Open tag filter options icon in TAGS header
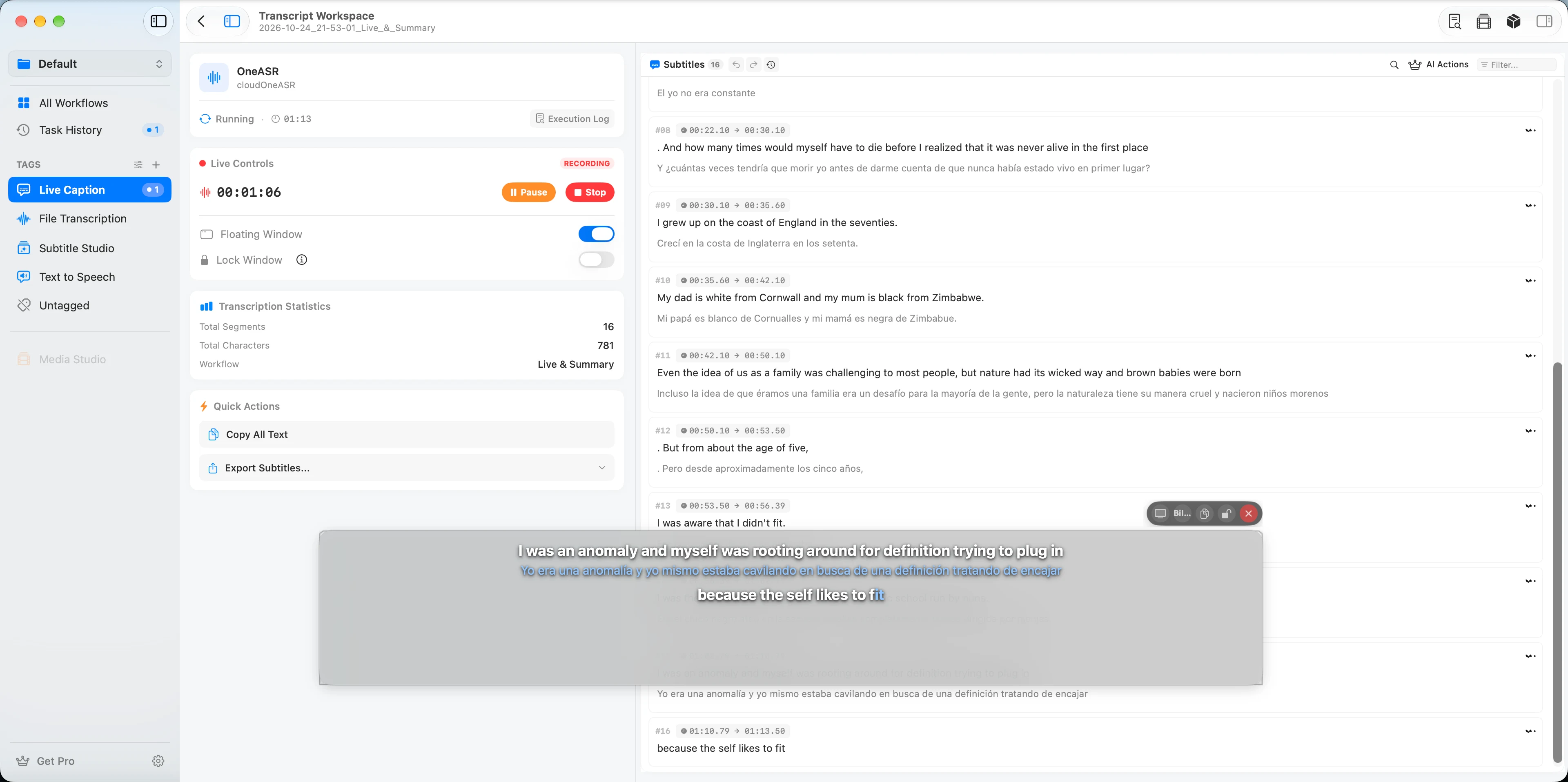Viewport: 1568px width, 782px height. 138,164
